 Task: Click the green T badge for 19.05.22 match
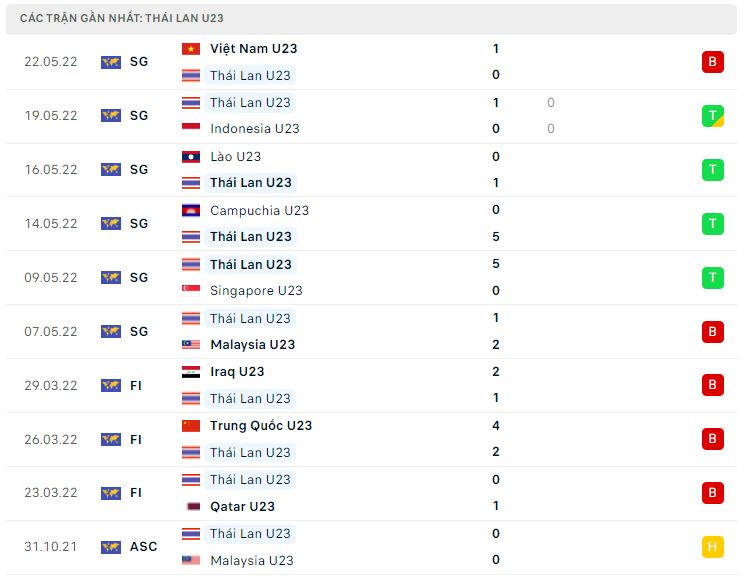[x=712, y=116]
